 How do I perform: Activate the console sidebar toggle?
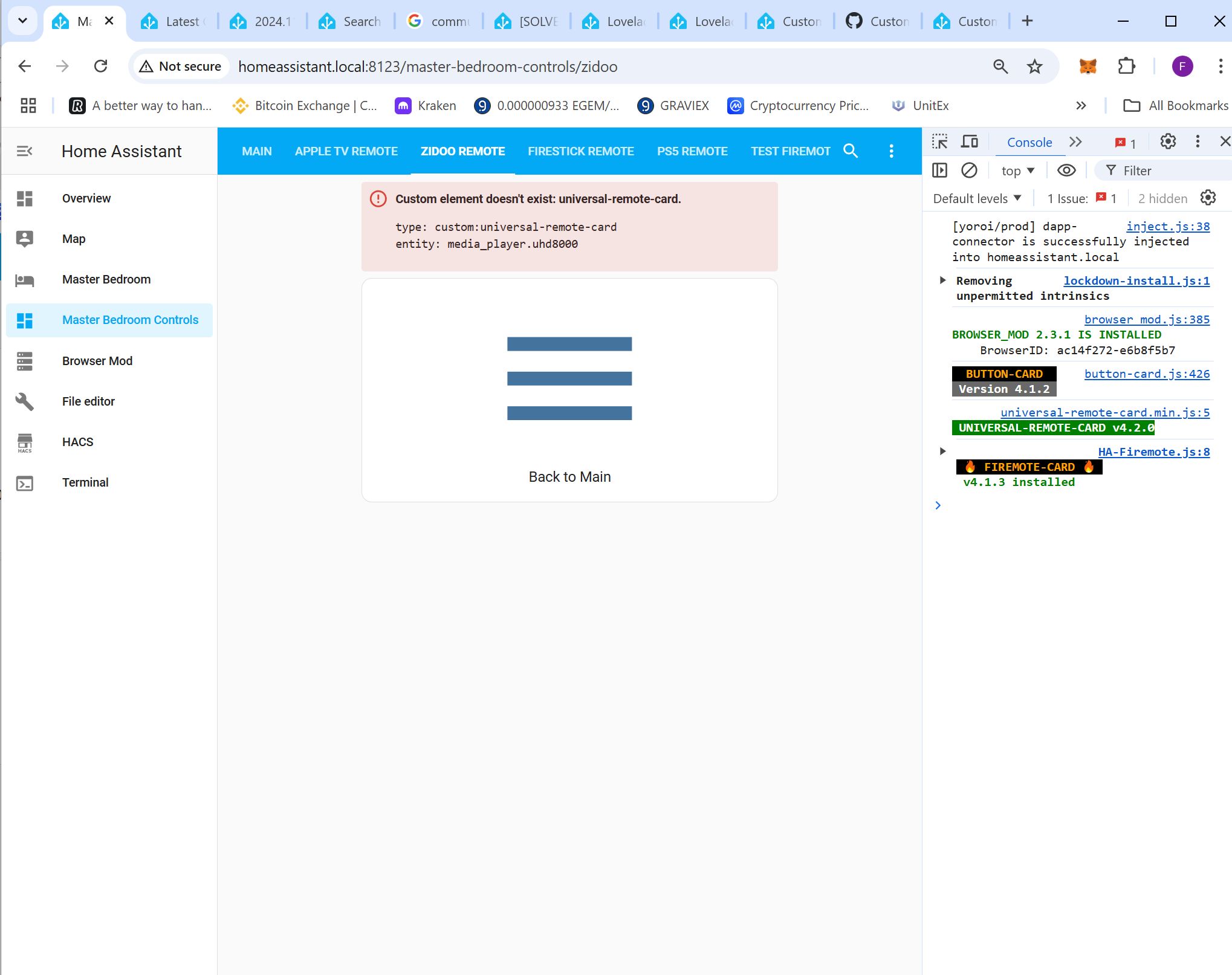pos(939,170)
